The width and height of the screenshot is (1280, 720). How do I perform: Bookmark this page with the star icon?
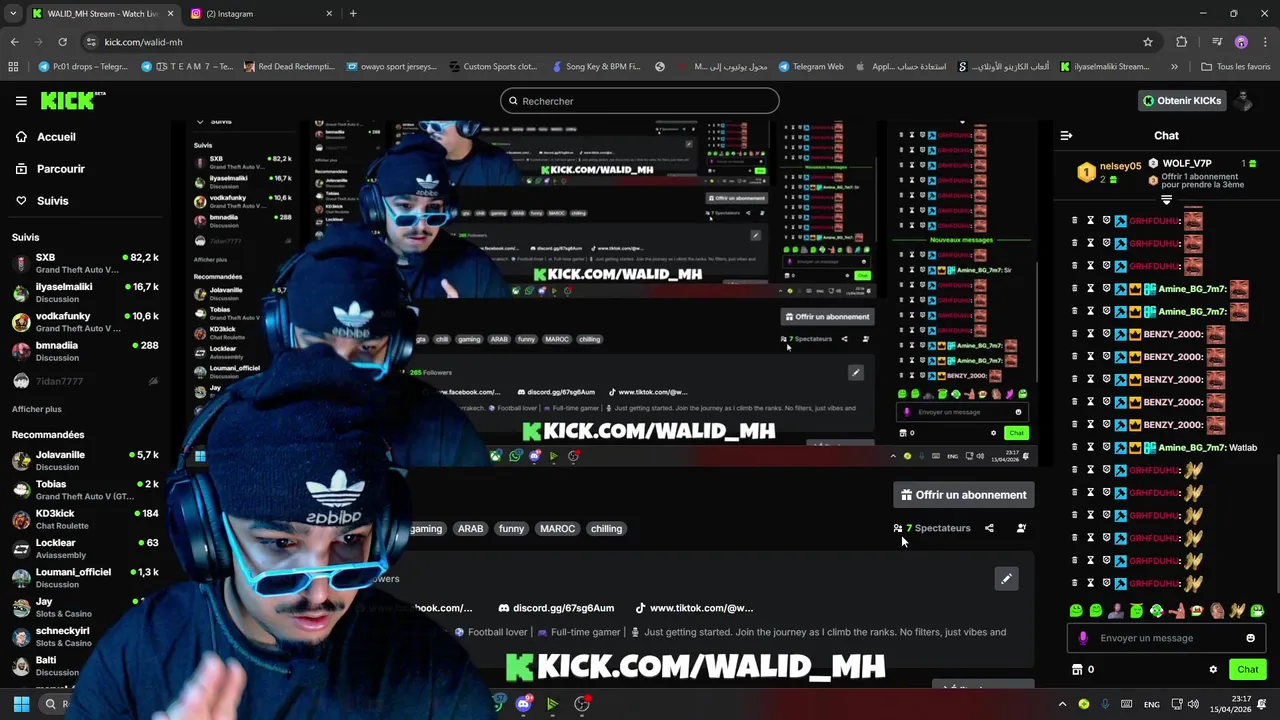click(x=1148, y=42)
